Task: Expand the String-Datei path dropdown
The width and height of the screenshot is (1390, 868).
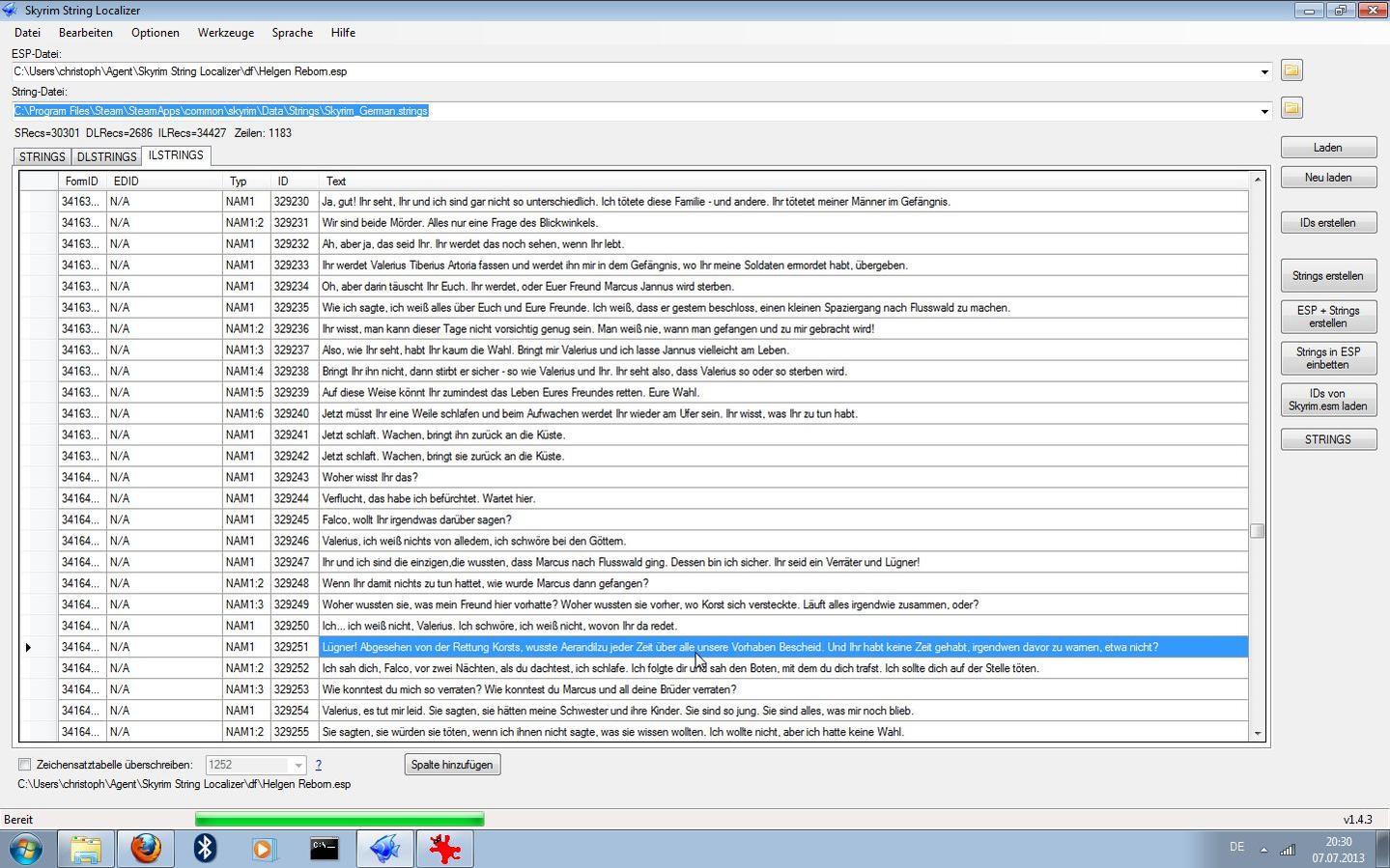Action: [1263, 112]
